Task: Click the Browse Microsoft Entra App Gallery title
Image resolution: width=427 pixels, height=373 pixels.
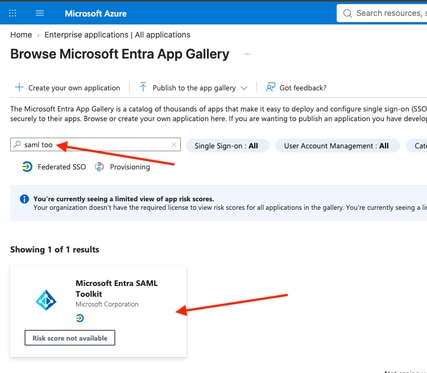Action: tap(120, 54)
